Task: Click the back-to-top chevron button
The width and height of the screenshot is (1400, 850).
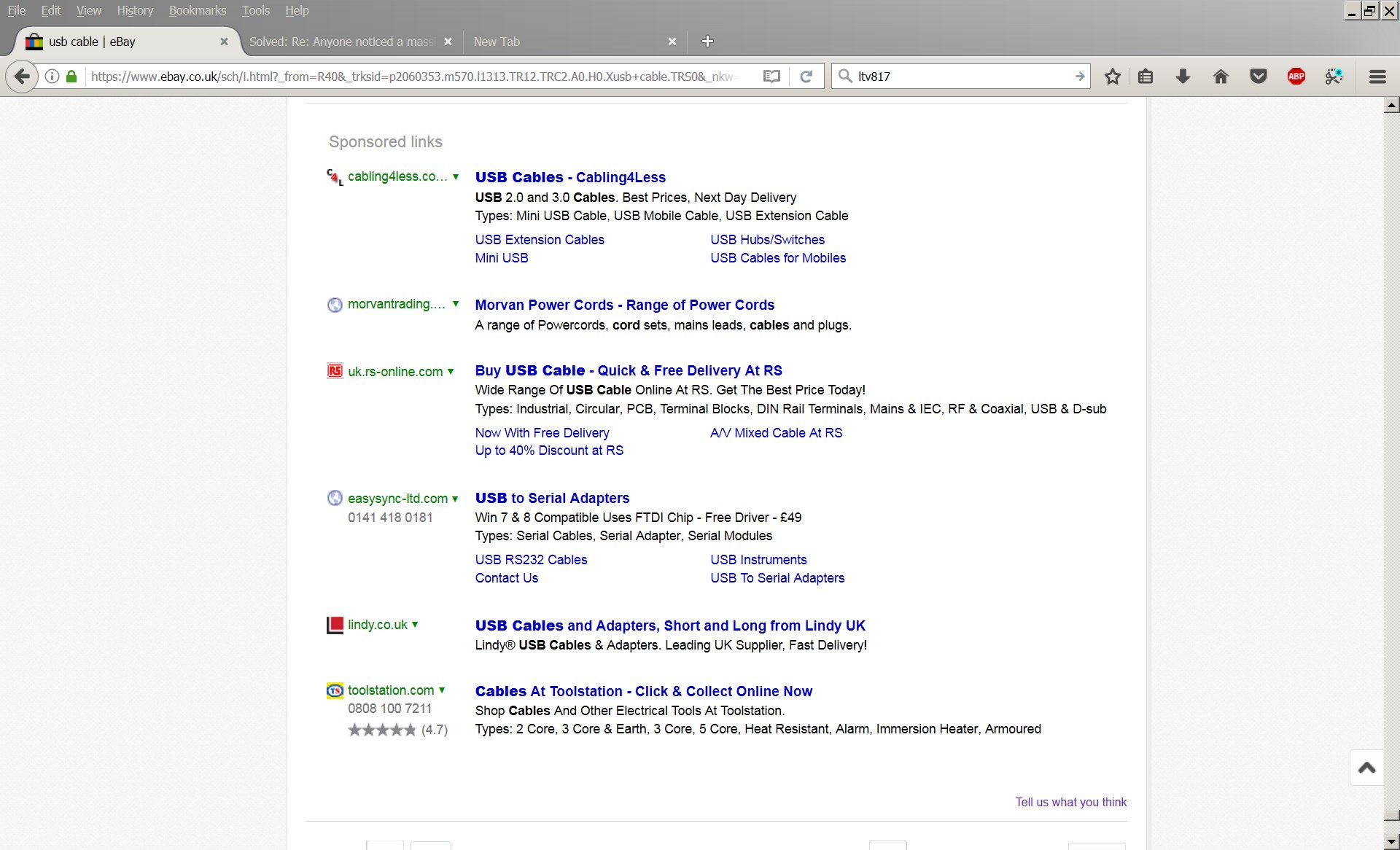Action: coord(1367,767)
